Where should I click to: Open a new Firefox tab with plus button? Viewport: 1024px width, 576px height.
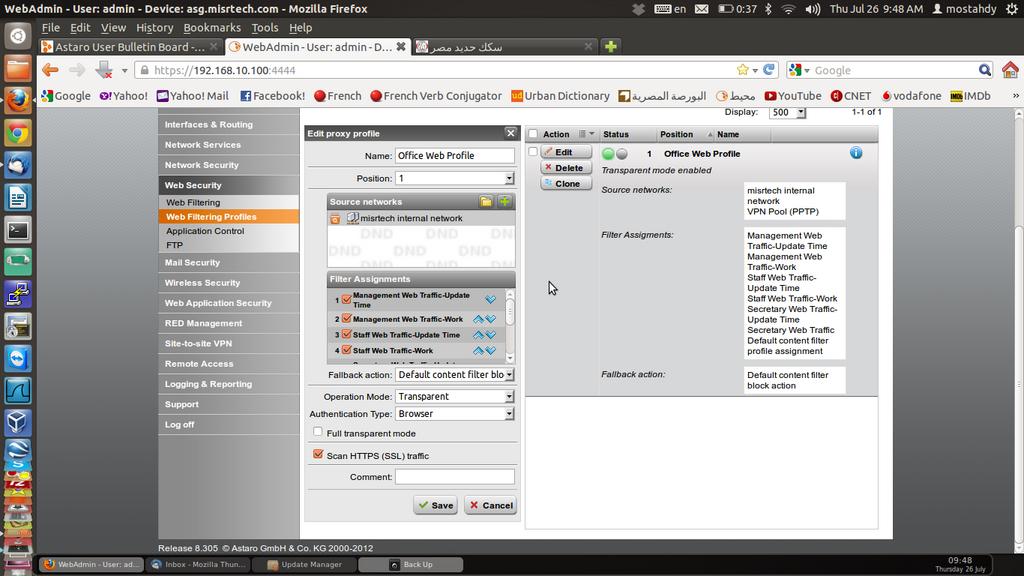coord(611,46)
